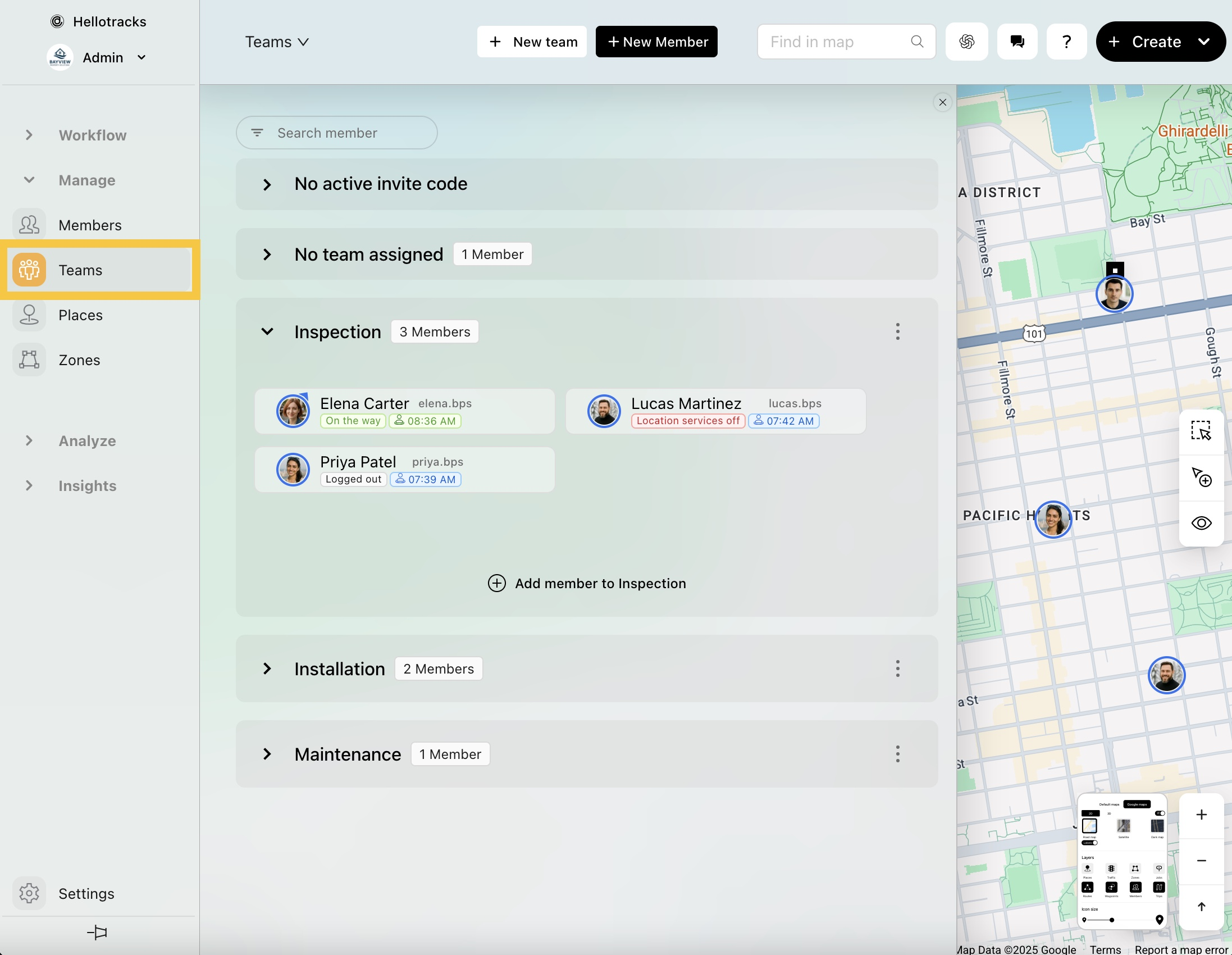This screenshot has height=955, width=1232.
Task: Toggle map visibility eye icon
Action: tap(1201, 523)
